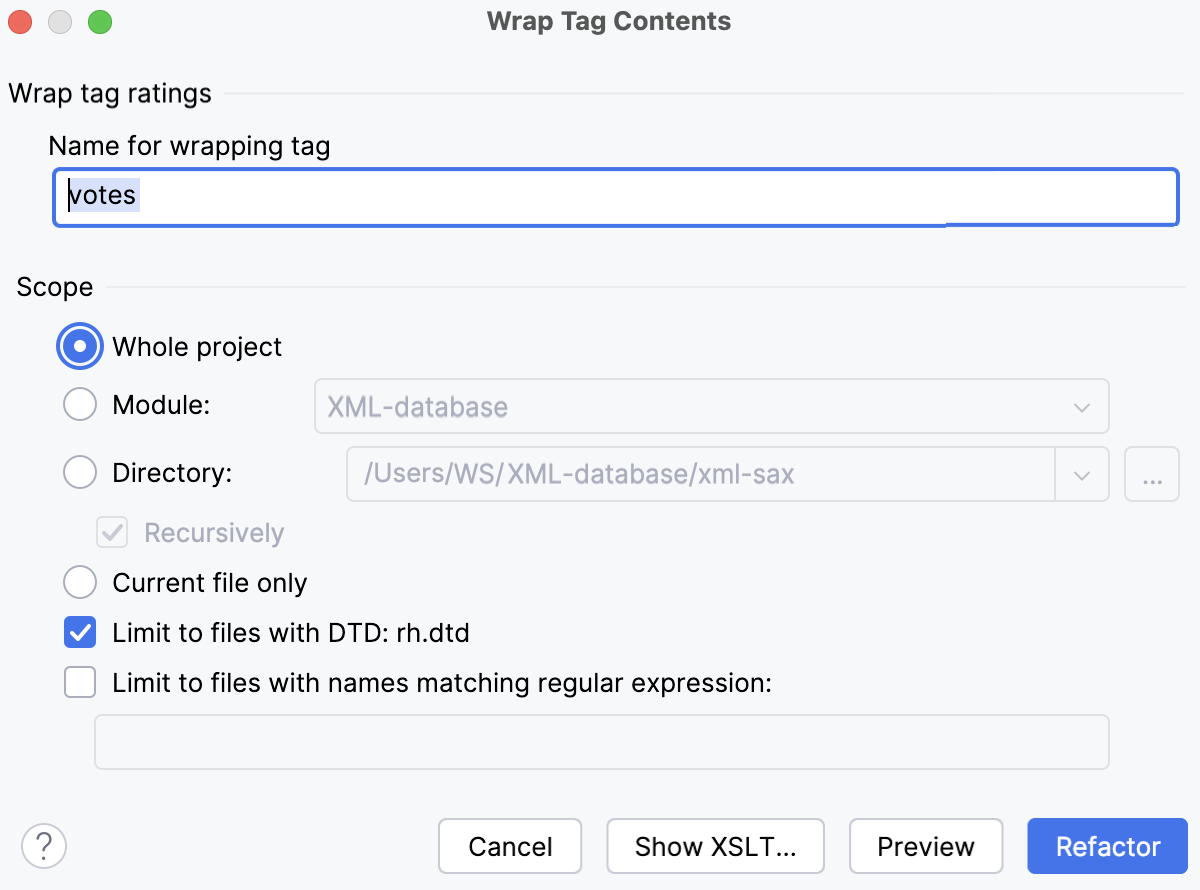The height and width of the screenshot is (890, 1200).
Task: Open the XML-database module dropdown
Action: [1079, 406]
